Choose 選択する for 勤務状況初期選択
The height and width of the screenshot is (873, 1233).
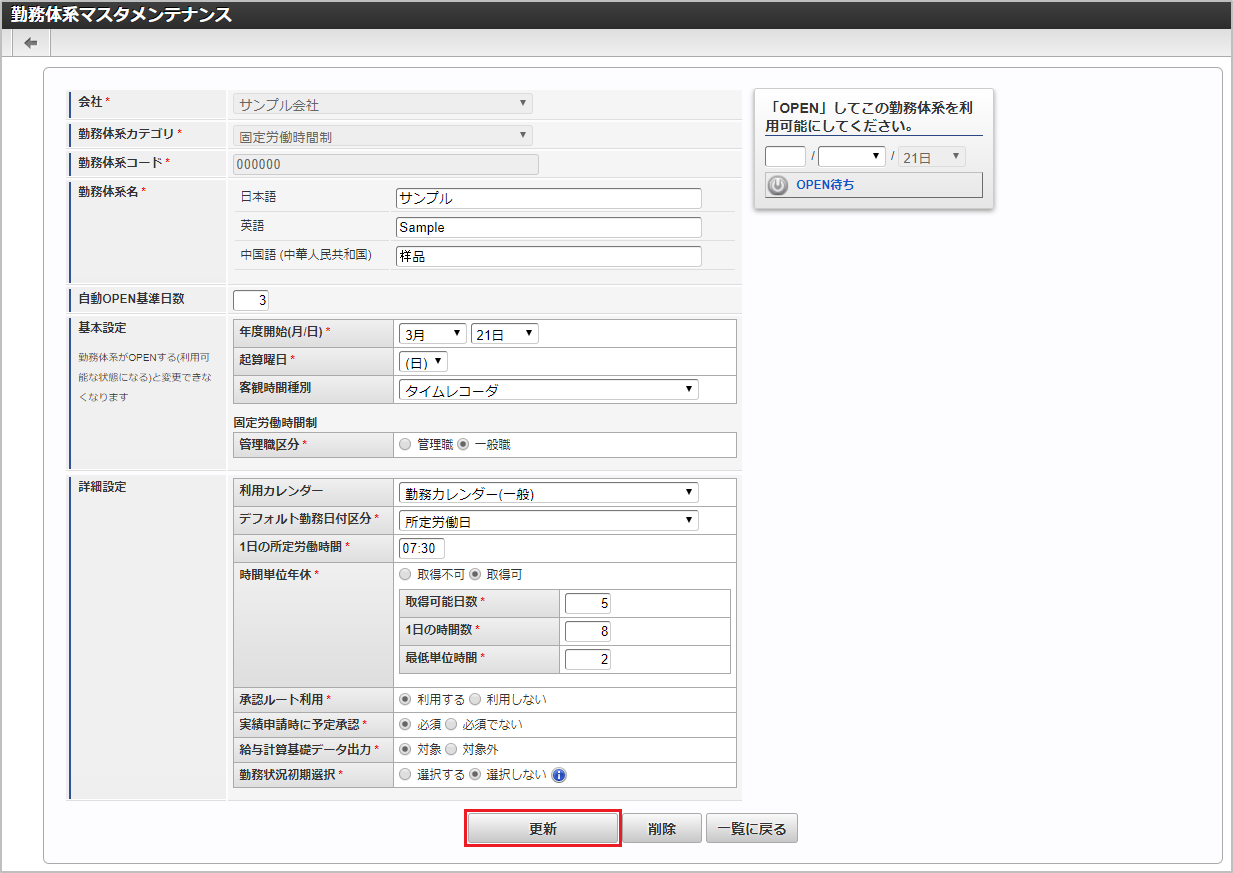[x=405, y=775]
